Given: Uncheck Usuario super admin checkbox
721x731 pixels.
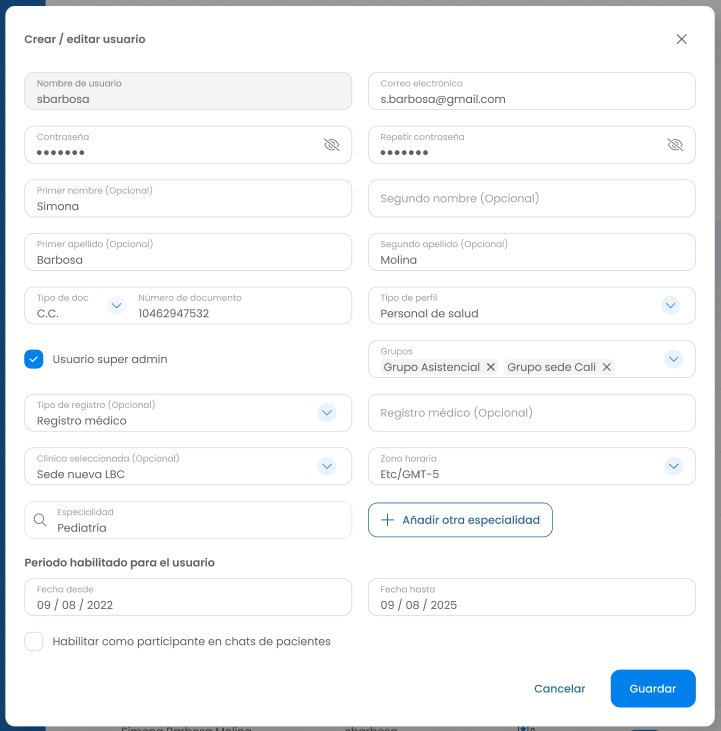Looking at the screenshot, I should click(x=34, y=359).
